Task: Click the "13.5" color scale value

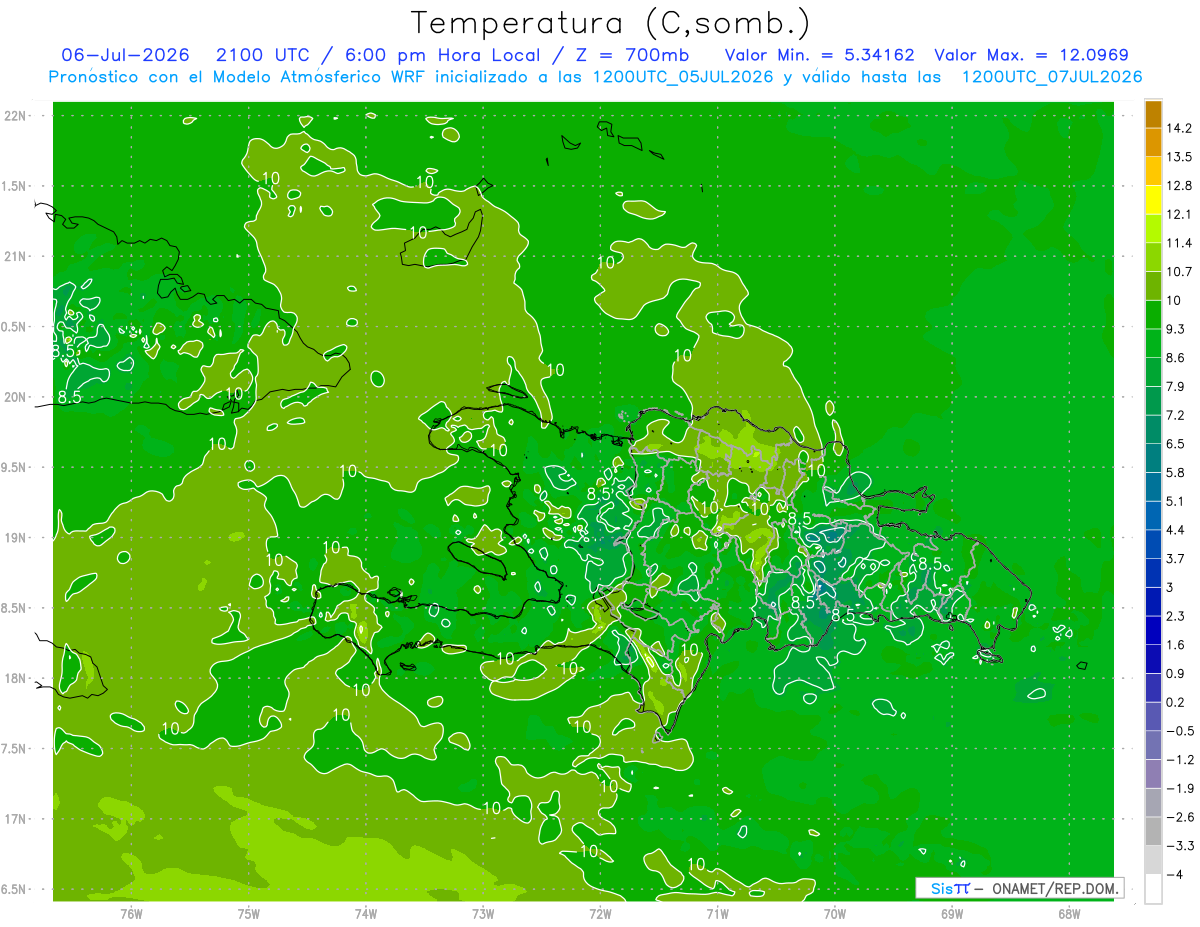Action: click(1180, 157)
